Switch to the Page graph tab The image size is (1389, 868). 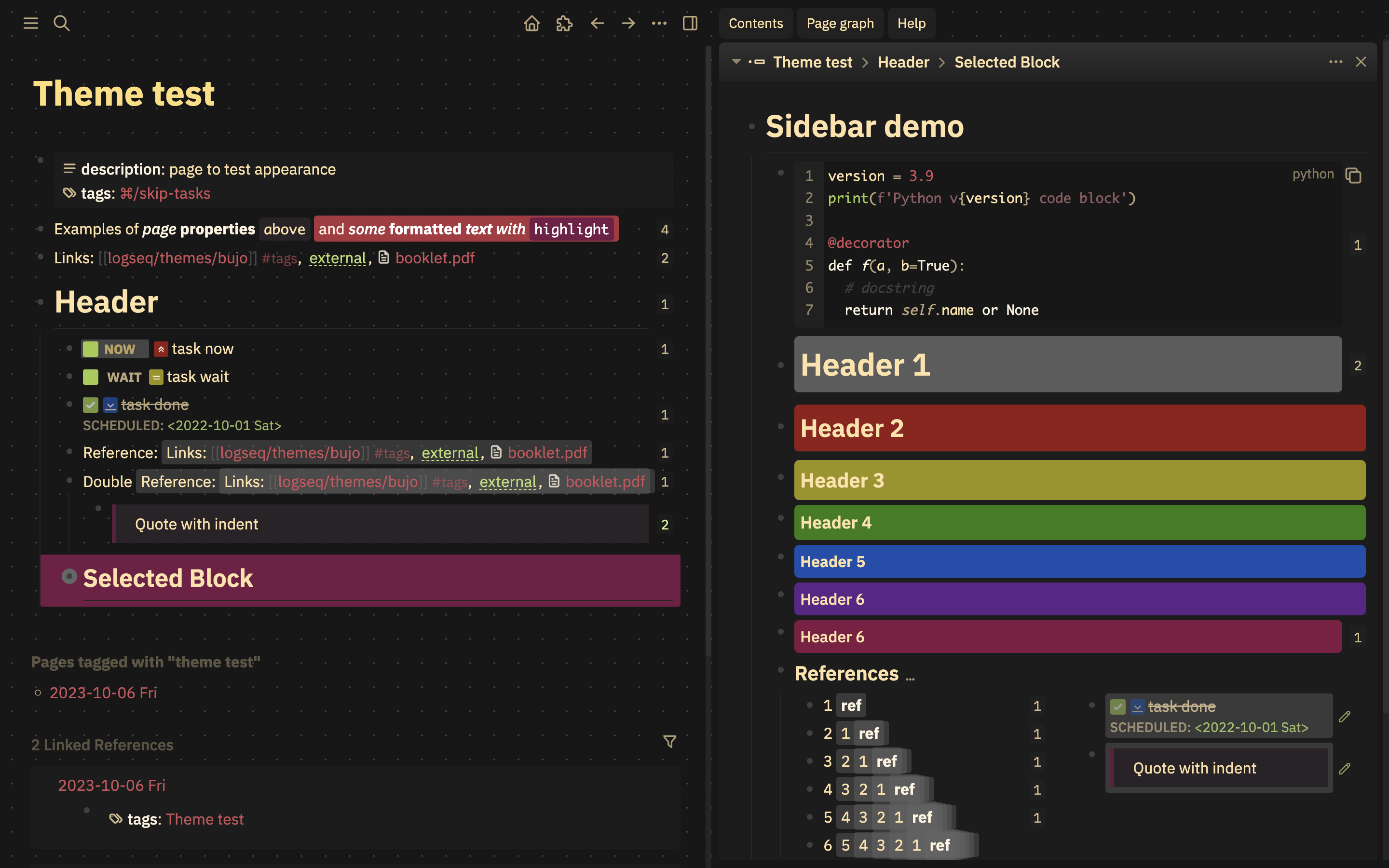[x=840, y=23]
